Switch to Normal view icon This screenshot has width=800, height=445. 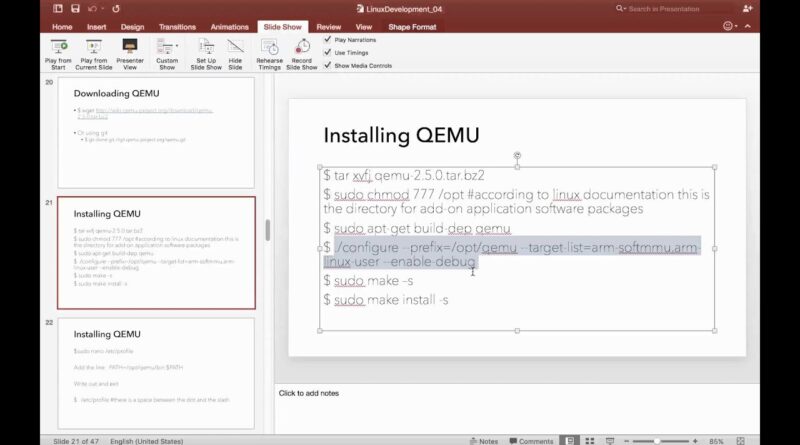[x=569, y=441]
